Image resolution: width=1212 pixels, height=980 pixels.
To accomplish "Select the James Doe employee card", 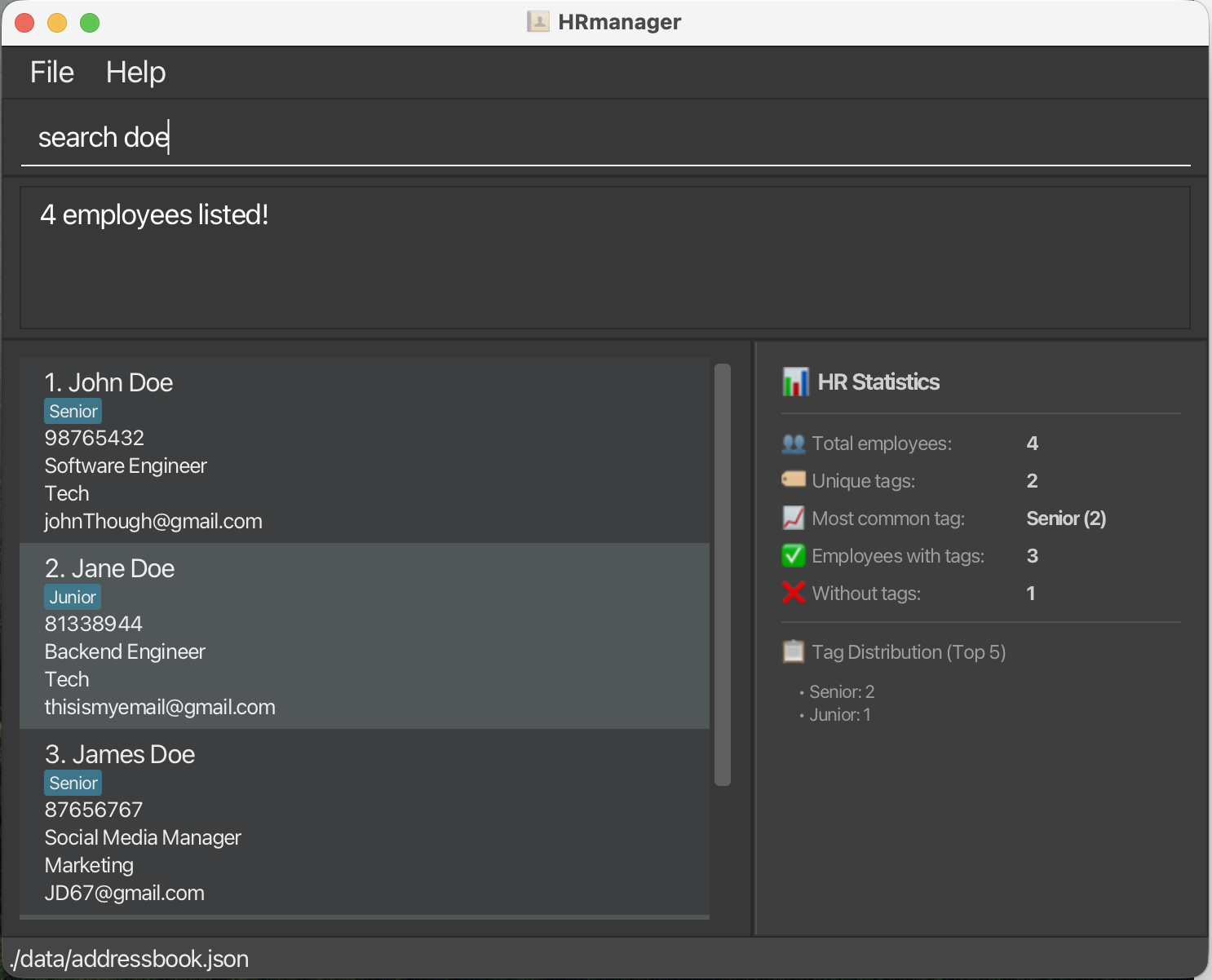I will click(x=364, y=822).
